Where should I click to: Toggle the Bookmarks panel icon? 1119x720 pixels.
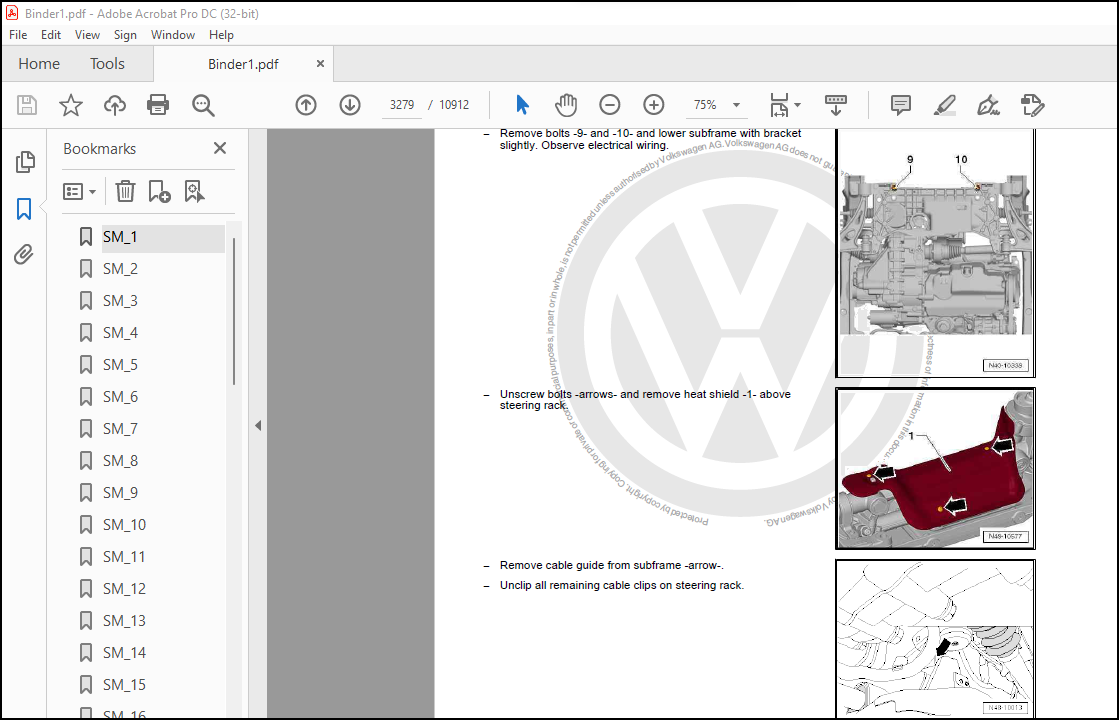[x=24, y=209]
